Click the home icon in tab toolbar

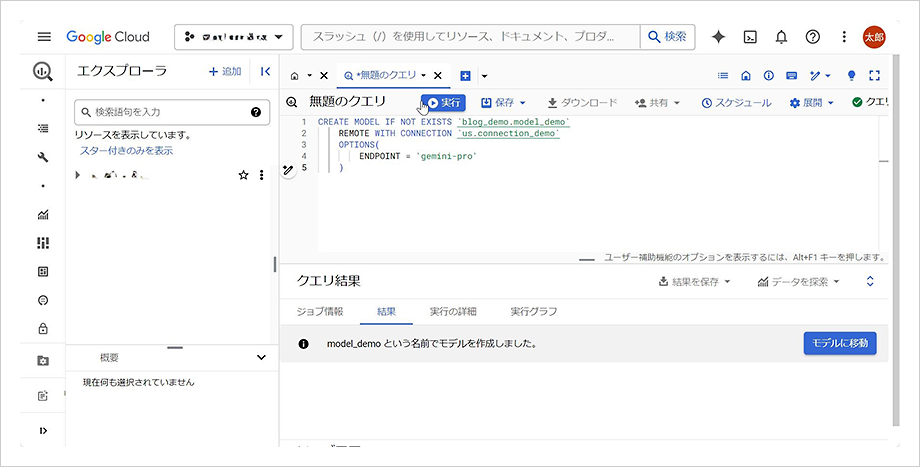pos(746,76)
